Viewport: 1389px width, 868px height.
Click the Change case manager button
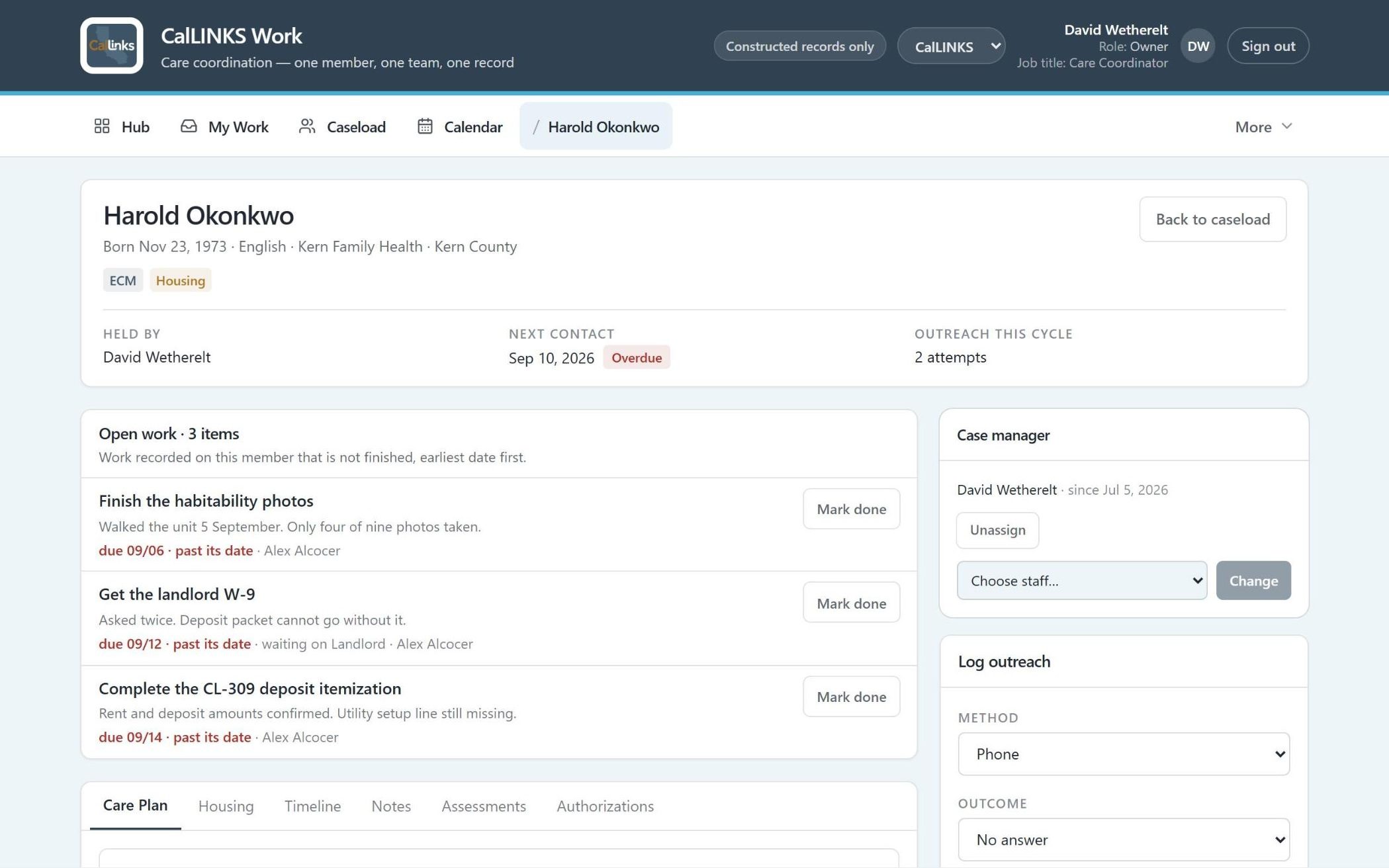pos(1253,580)
